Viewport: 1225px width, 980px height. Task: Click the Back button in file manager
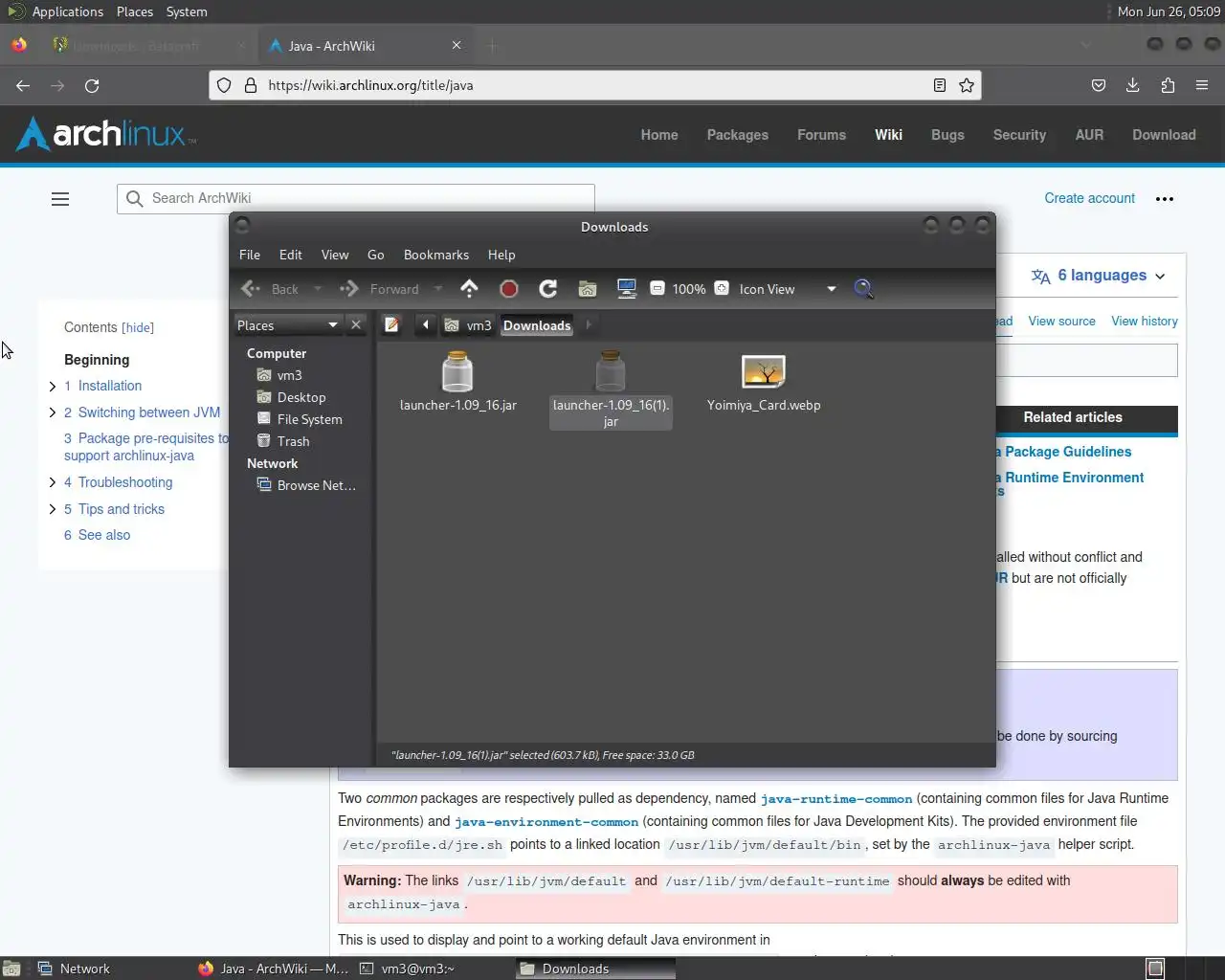pos(271,288)
